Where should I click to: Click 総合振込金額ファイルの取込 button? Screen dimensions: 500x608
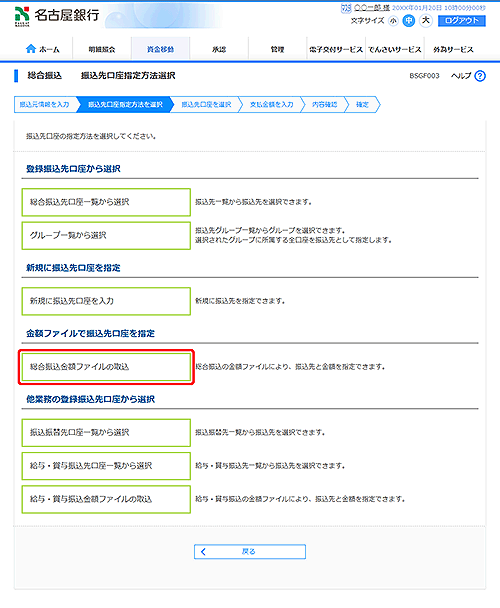[x=106, y=367]
